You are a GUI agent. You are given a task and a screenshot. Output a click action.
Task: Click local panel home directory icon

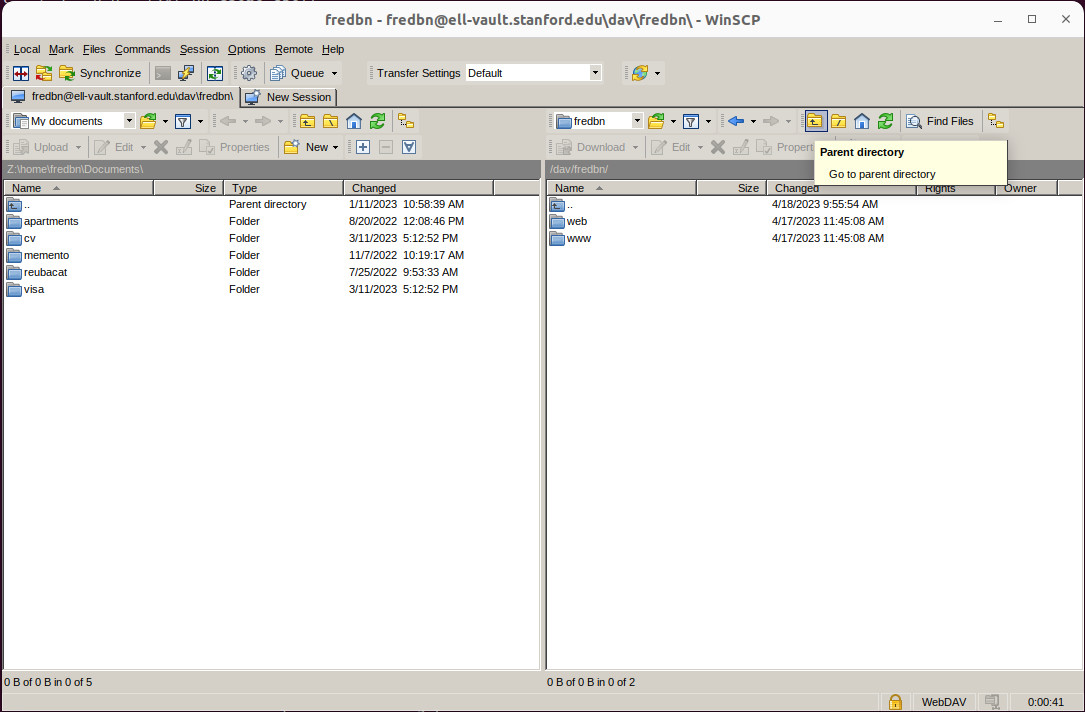(x=354, y=121)
